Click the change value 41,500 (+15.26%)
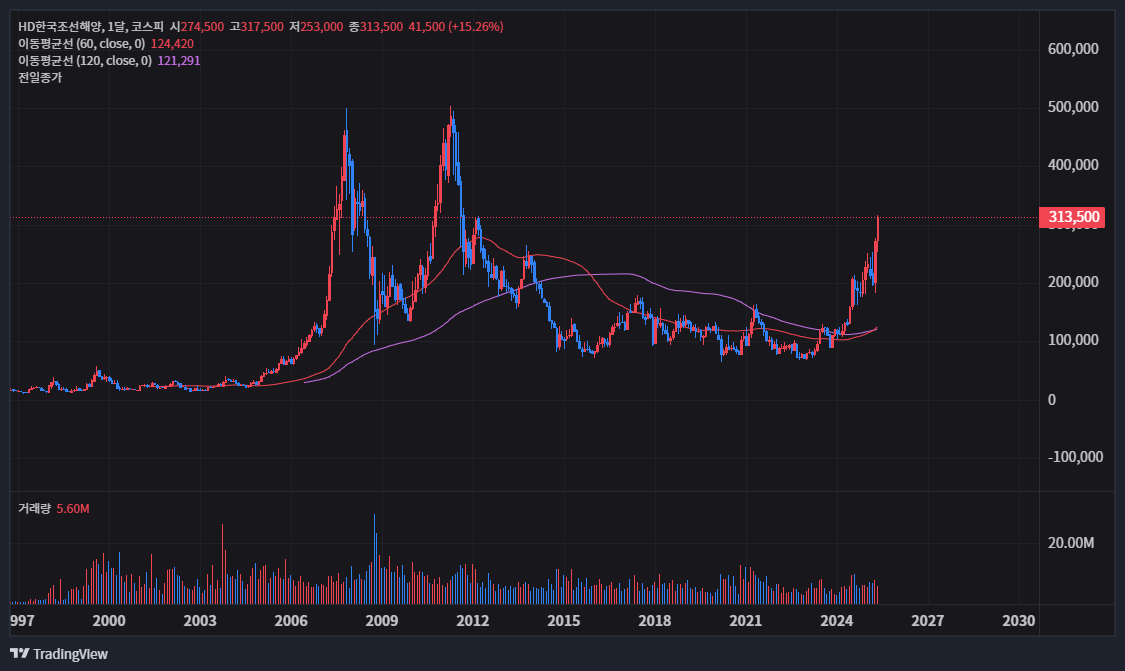 (x=456, y=27)
